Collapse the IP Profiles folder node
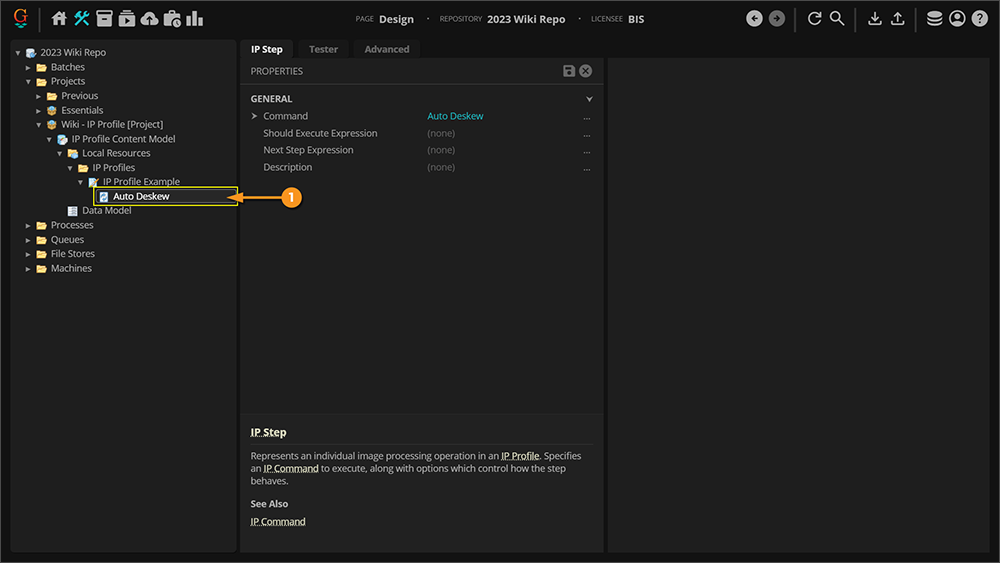Screen dimensions: 1000x563 pyautogui.click(x=71, y=168)
